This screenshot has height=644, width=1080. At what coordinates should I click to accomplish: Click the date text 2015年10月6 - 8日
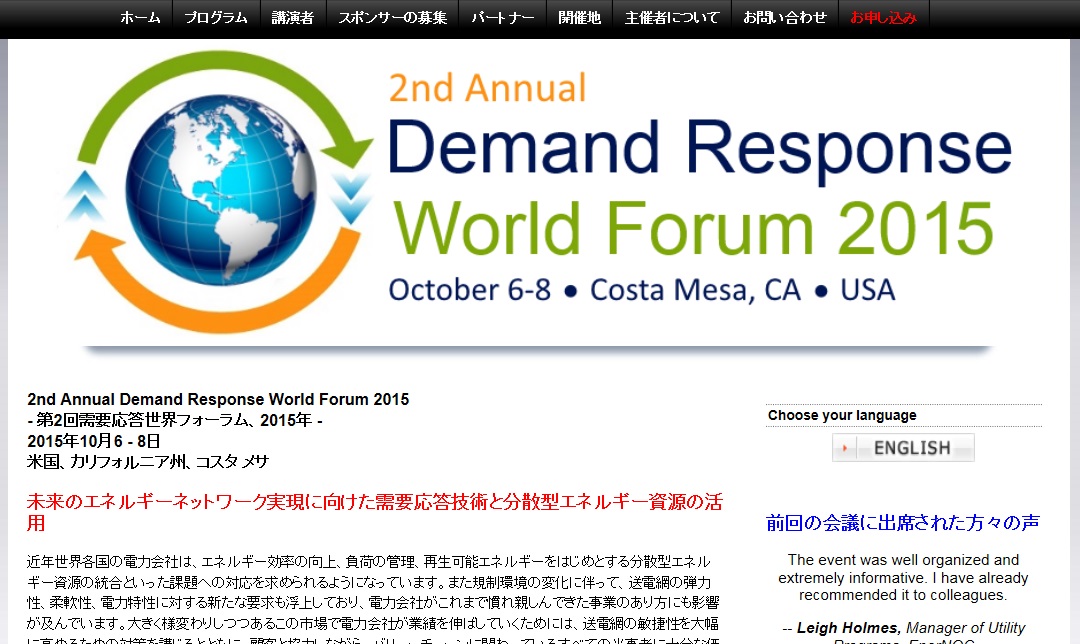(x=94, y=441)
